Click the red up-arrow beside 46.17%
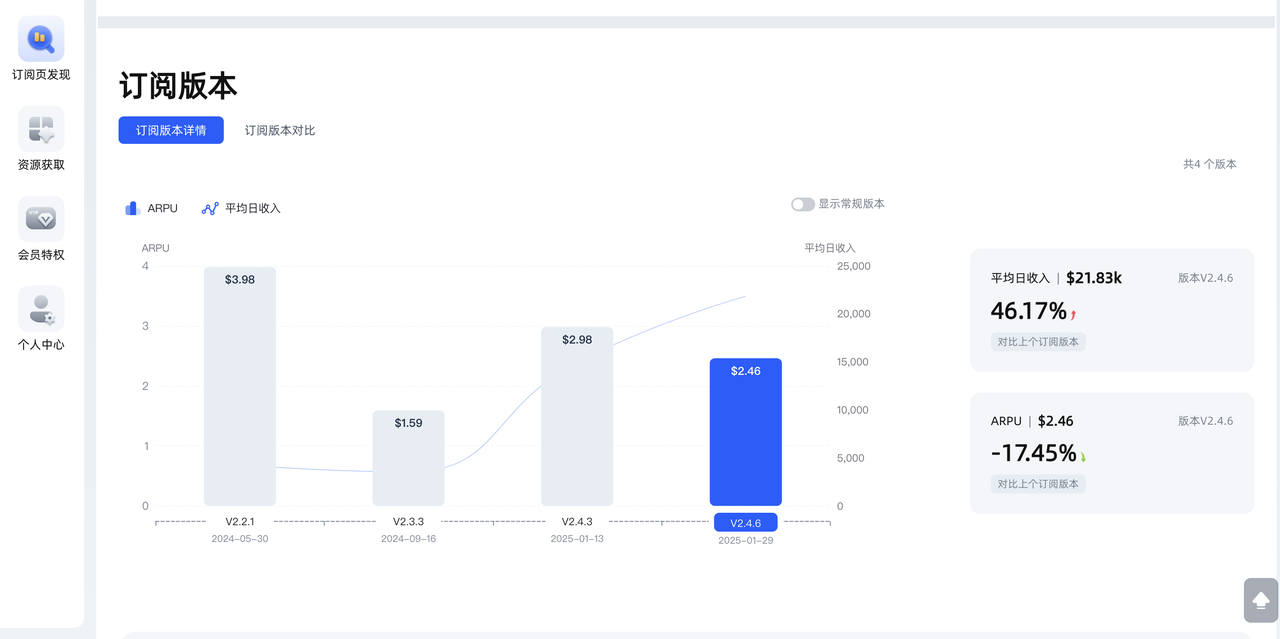Viewport: 1280px width, 639px height. coord(1073,315)
